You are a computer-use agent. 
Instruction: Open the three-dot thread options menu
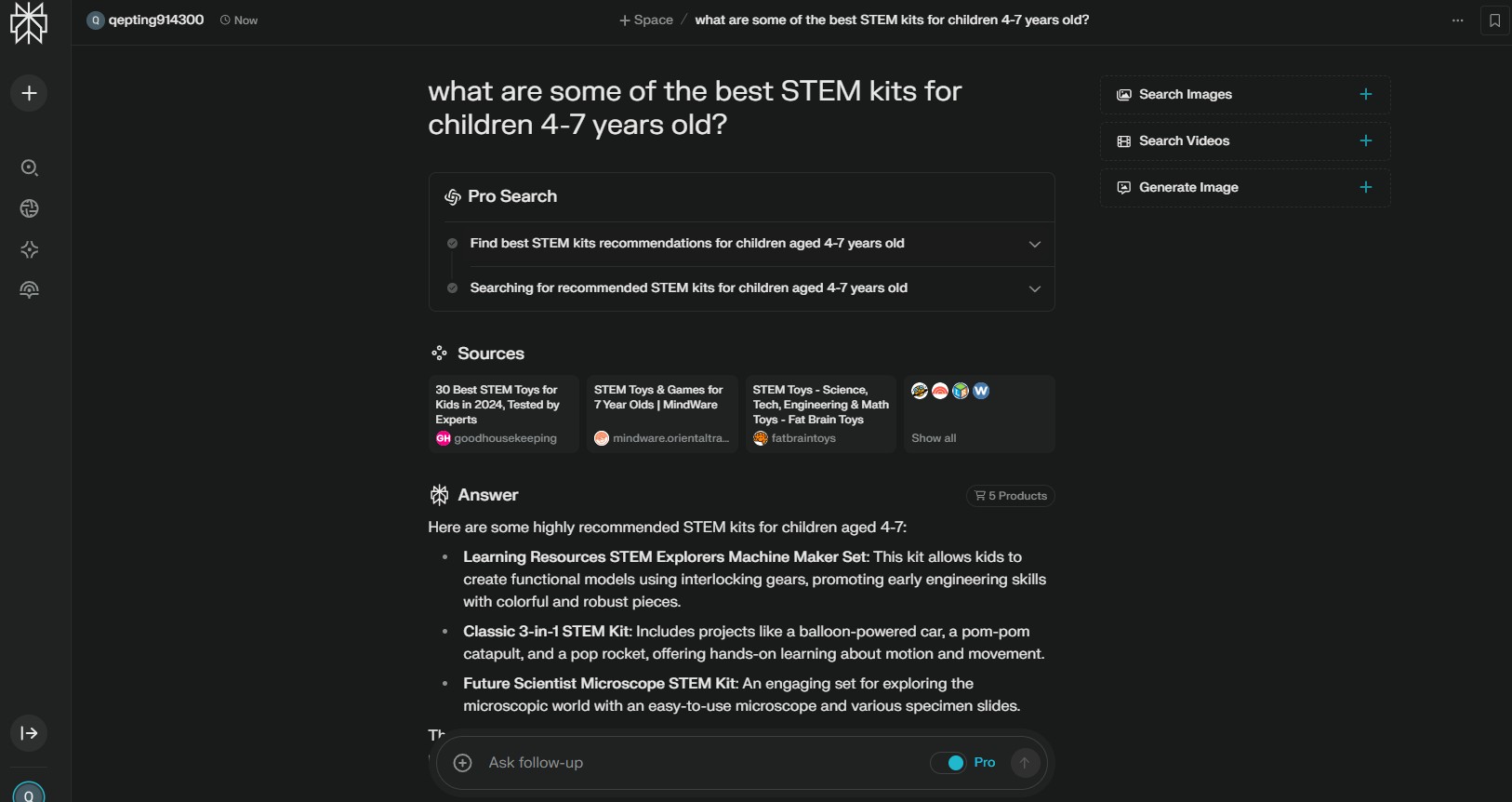pyautogui.click(x=1457, y=20)
